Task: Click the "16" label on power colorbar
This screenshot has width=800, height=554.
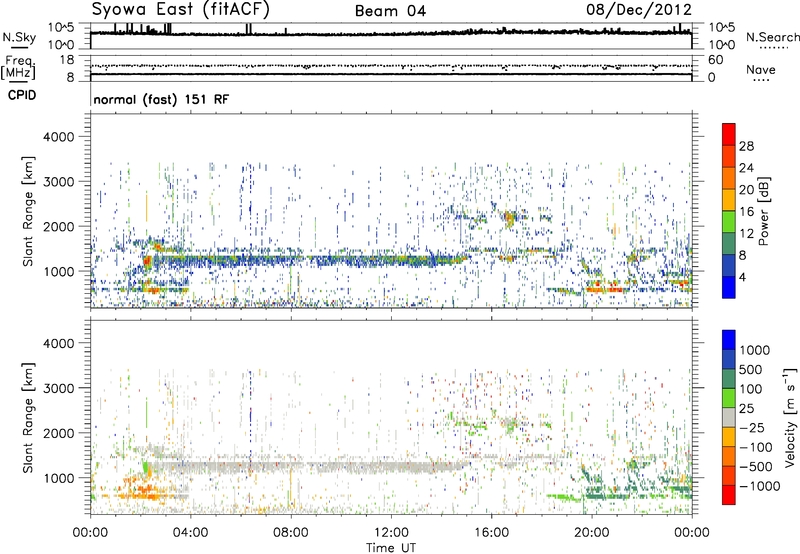Action: coord(746,212)
